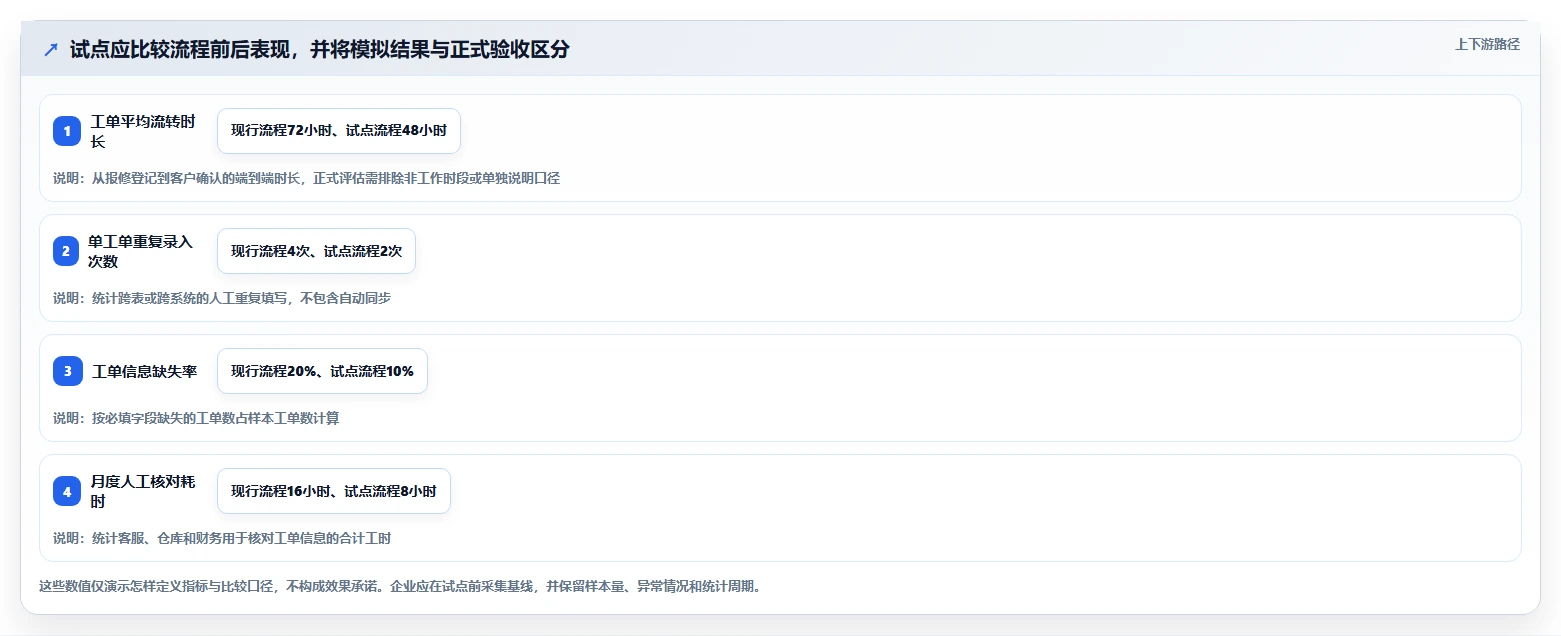Click the 现行流程16小时、试点流程8小时 value chip

(x=334, y=491)
